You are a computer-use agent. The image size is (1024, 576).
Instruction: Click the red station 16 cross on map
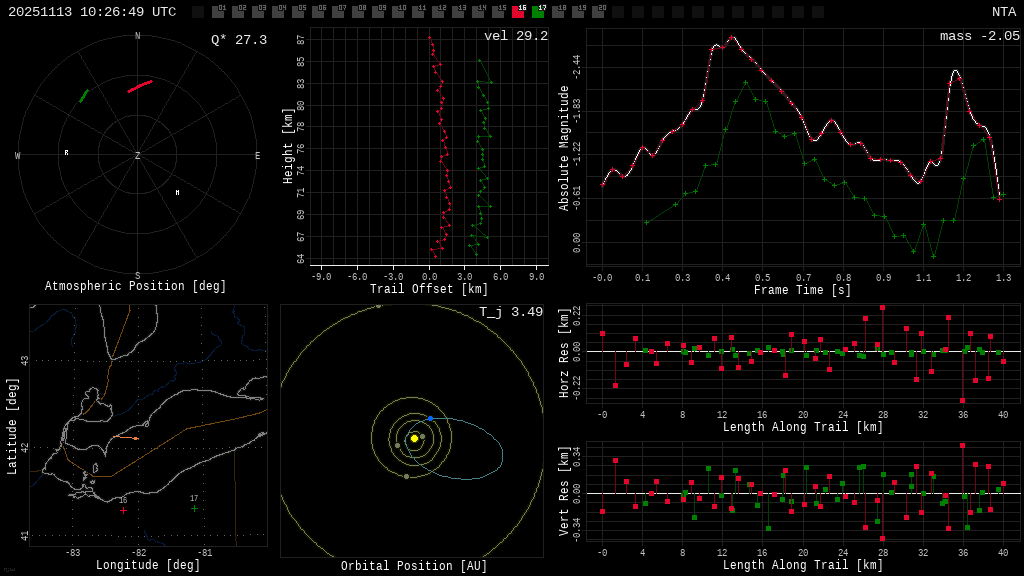123,510
